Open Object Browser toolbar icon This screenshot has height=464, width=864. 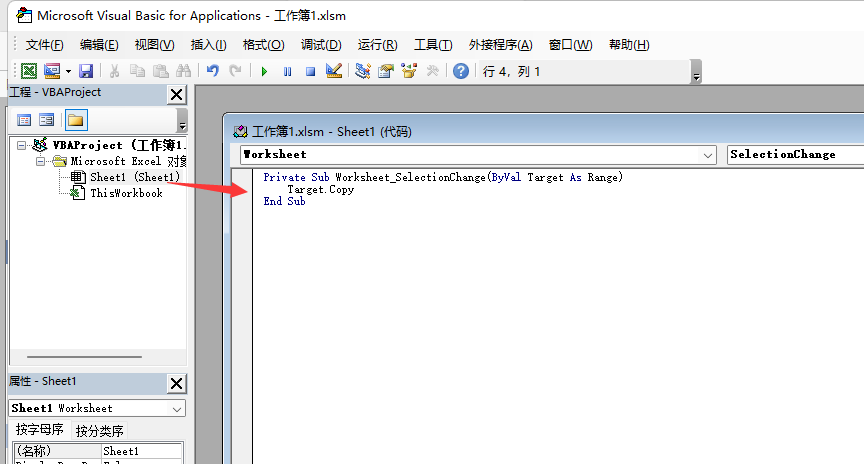pos(409,71)
